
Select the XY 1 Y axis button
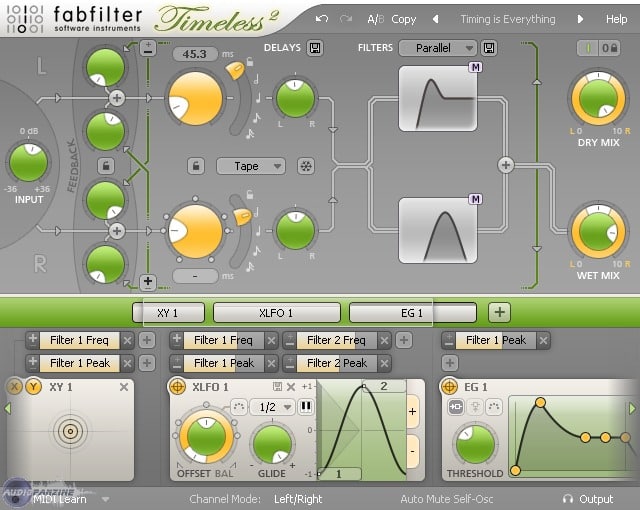coord(33,387)
